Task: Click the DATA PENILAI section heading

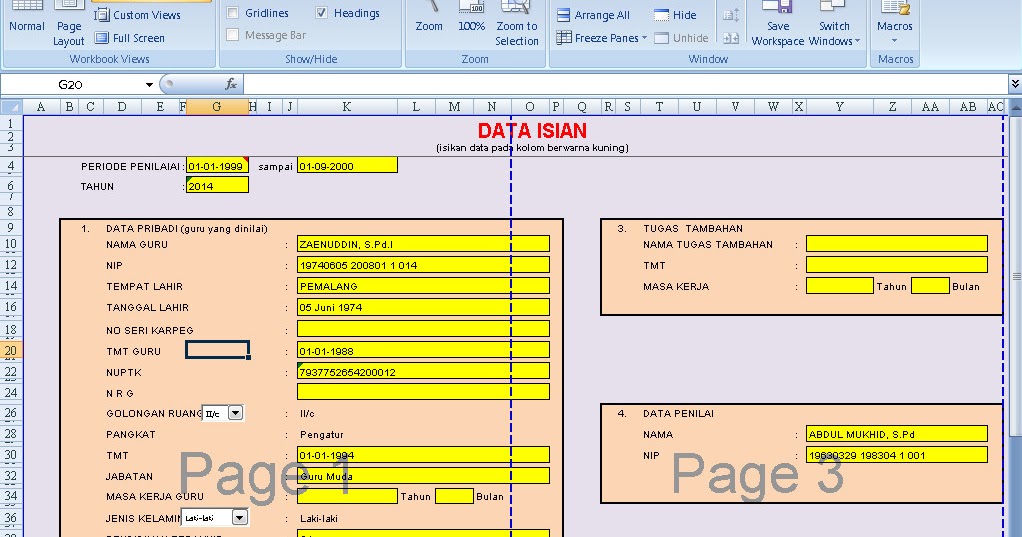Action: [x=678, y=414]
